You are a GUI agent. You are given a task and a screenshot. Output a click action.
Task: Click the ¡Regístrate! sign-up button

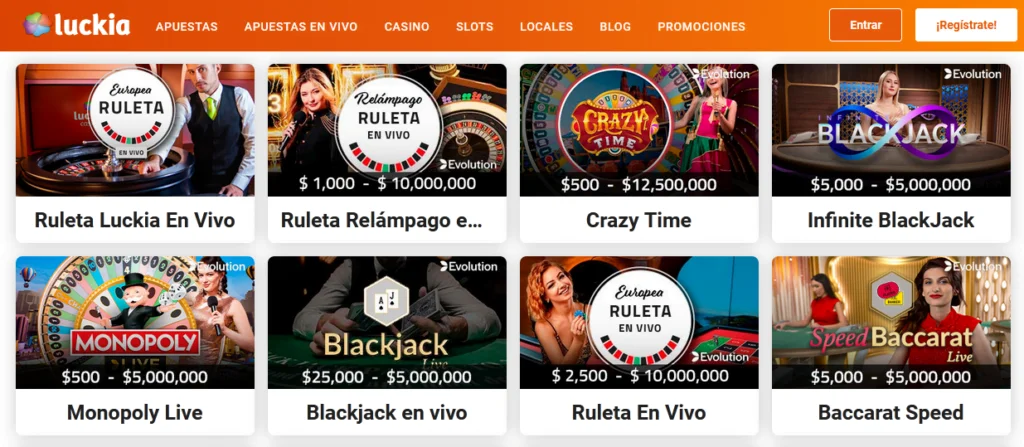click(x=966, y=25)
